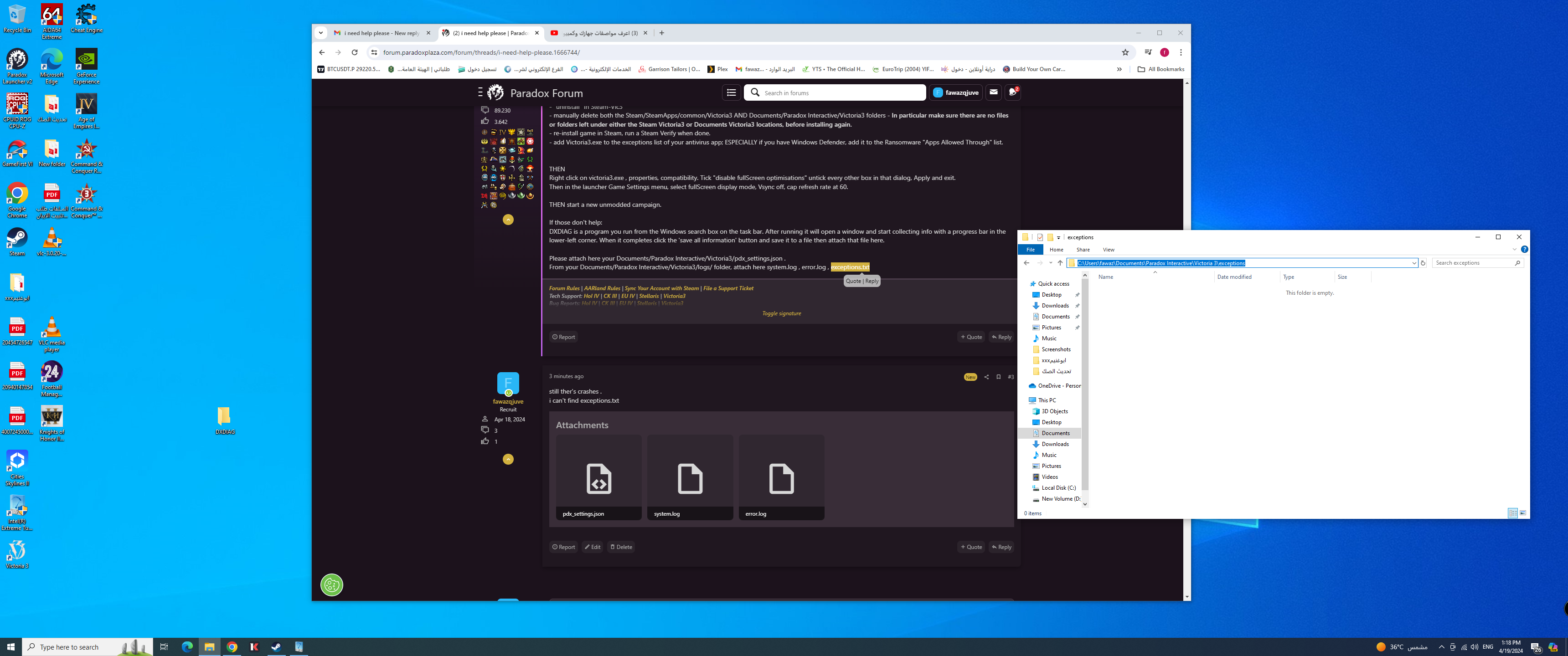Open error.log attachment
Screen dimensions: 1568x656
tap(781, 477)
